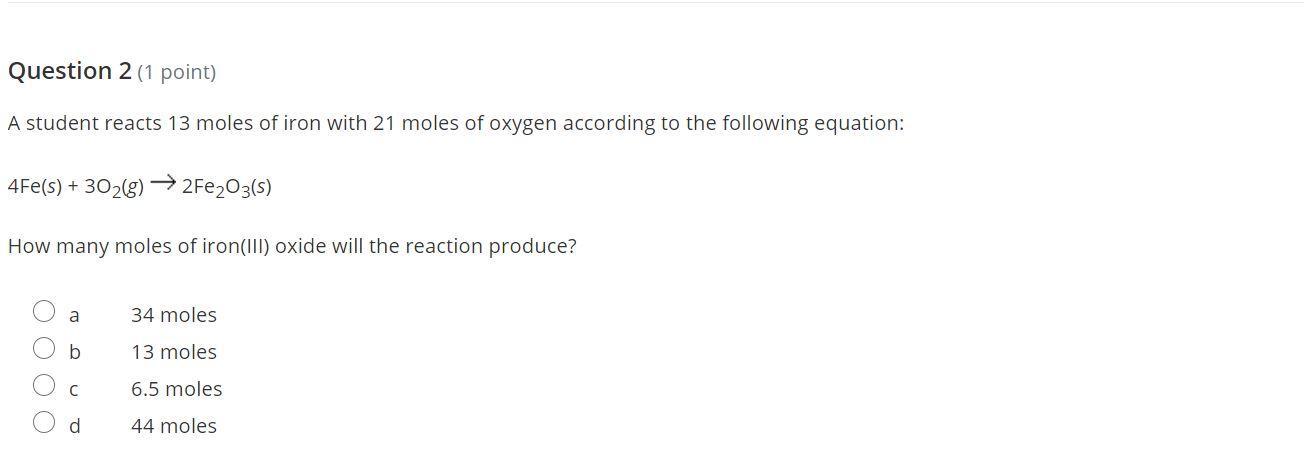Click the letter 'b' option label
Image resolution: width=1304 pixels, height=473 pixels.
click(x=74, y=352)
